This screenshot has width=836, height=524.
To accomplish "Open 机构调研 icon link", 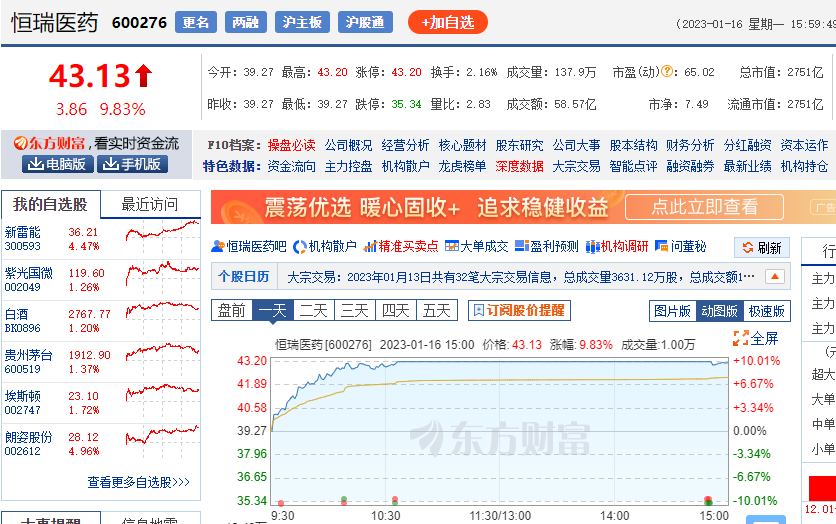I will 617,246.
